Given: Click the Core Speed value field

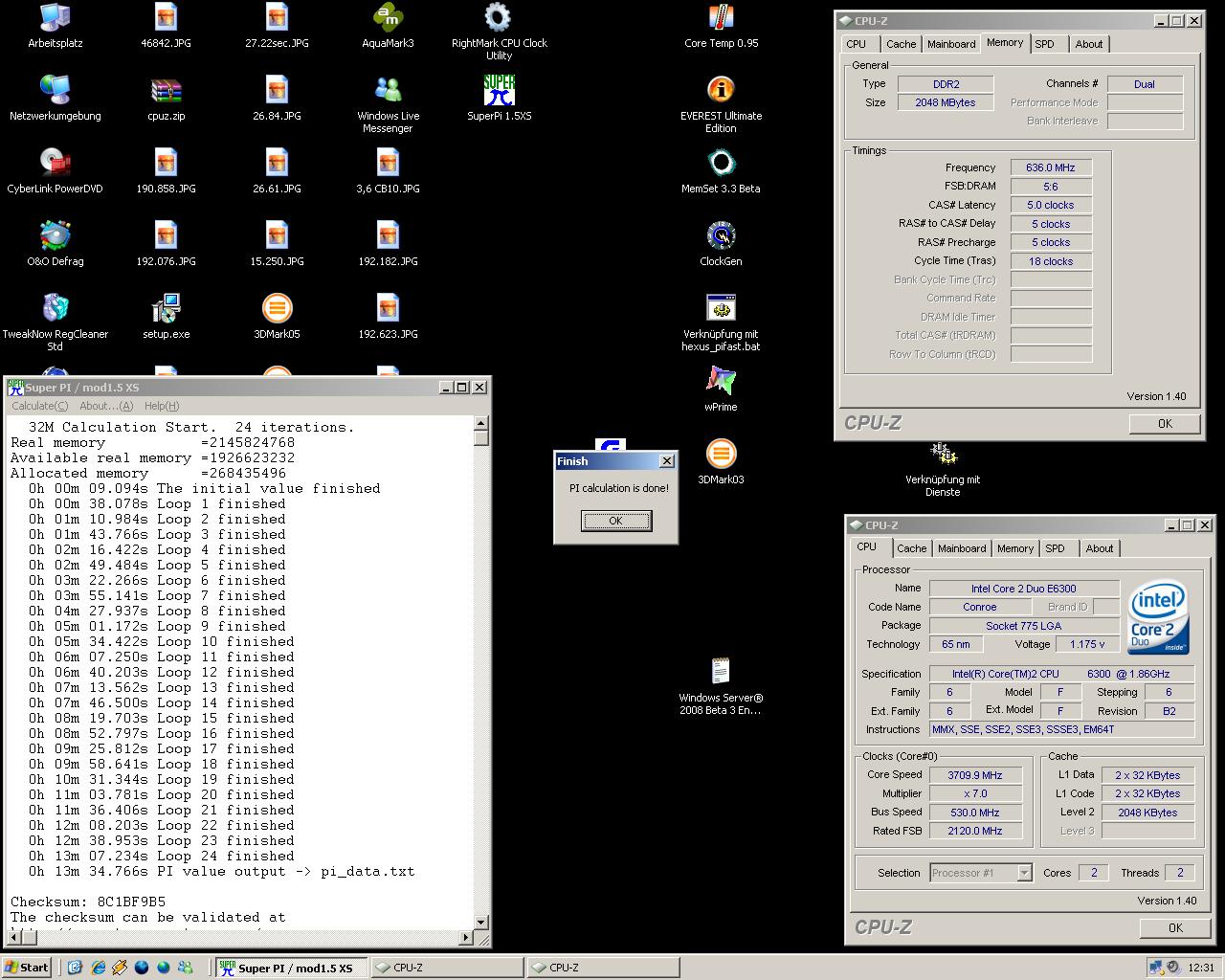Looking at the screenshot, I should 975,775.
